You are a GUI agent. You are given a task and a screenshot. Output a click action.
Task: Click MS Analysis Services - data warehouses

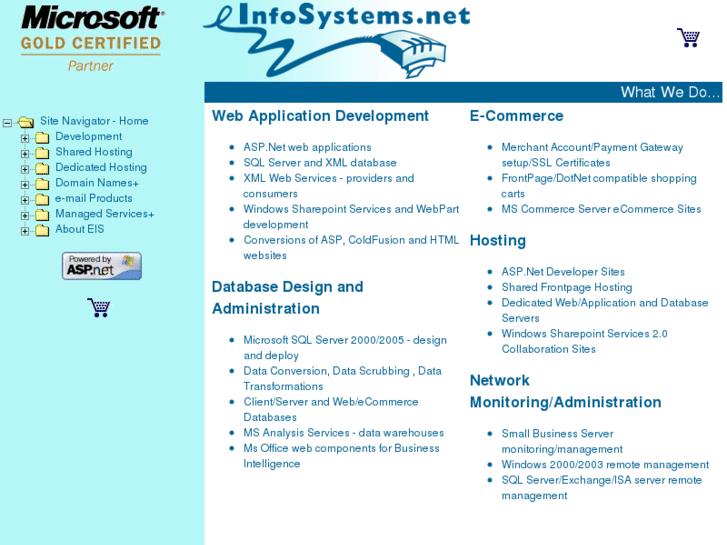coord(344,433)
